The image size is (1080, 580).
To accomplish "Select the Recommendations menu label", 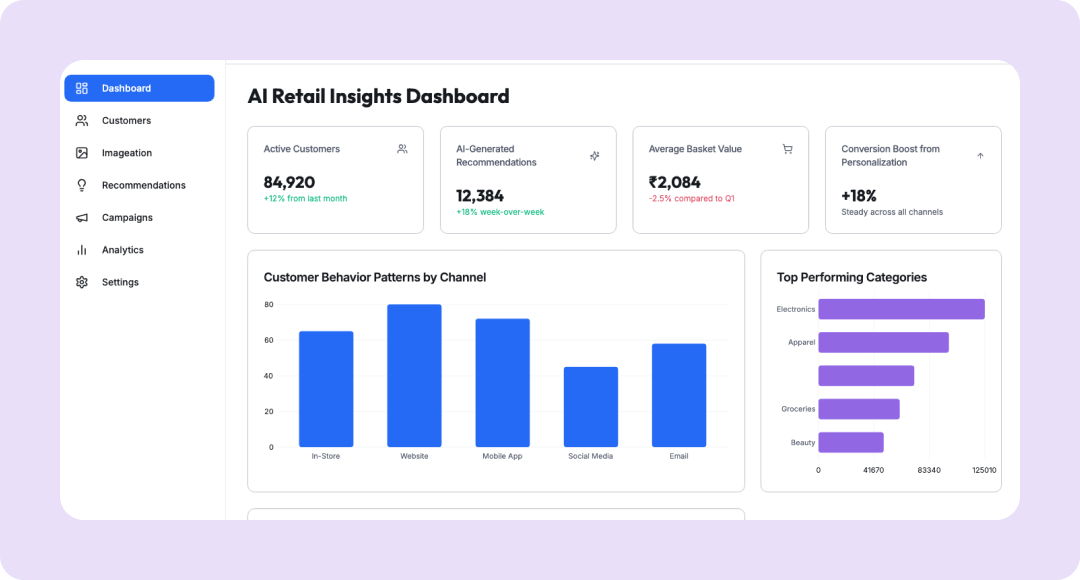I will click(144, 185).
